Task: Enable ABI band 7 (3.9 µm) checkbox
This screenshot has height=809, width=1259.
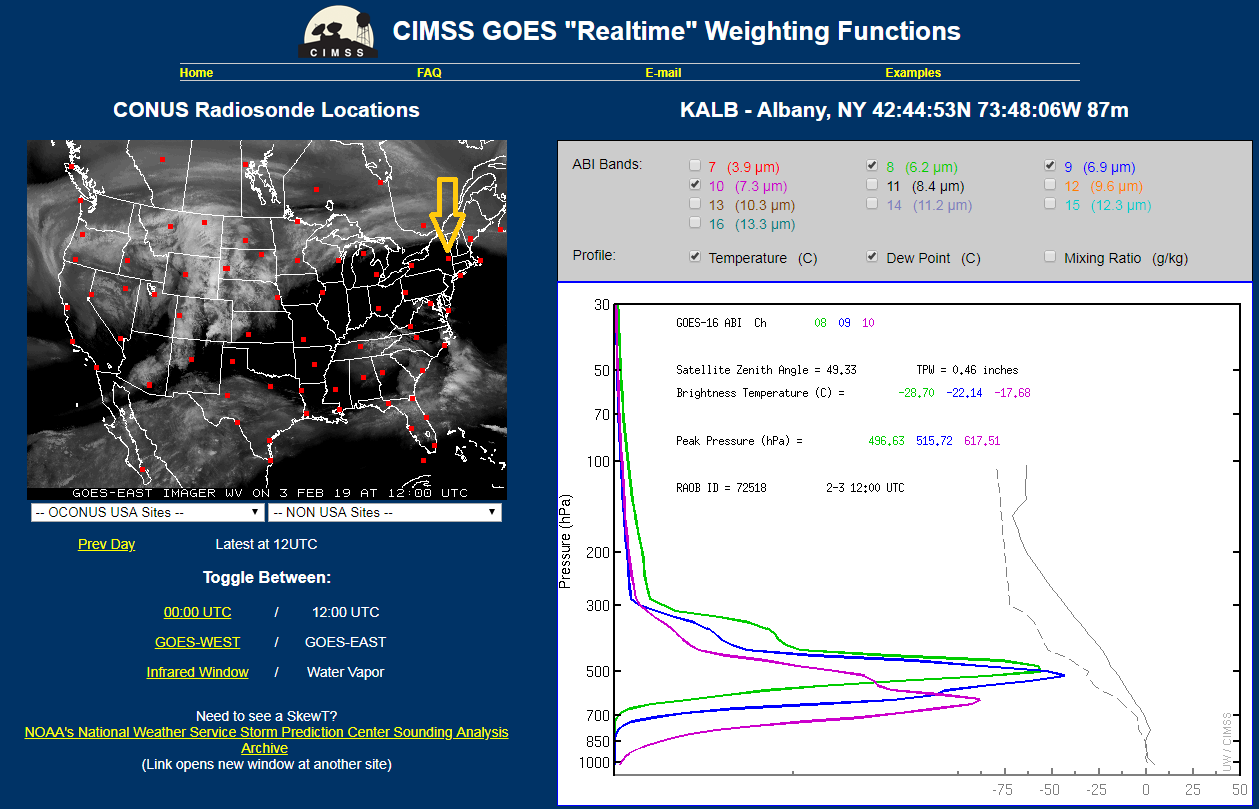Action: tap(695, 167)
